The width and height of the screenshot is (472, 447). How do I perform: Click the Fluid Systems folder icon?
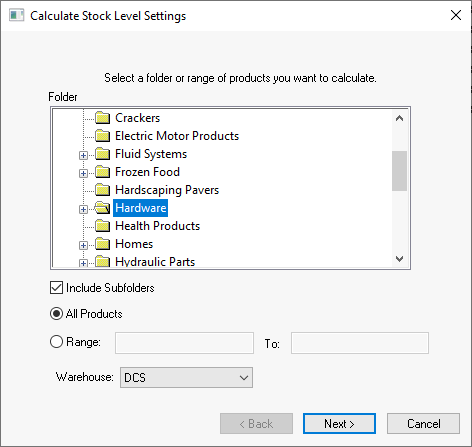102,154
